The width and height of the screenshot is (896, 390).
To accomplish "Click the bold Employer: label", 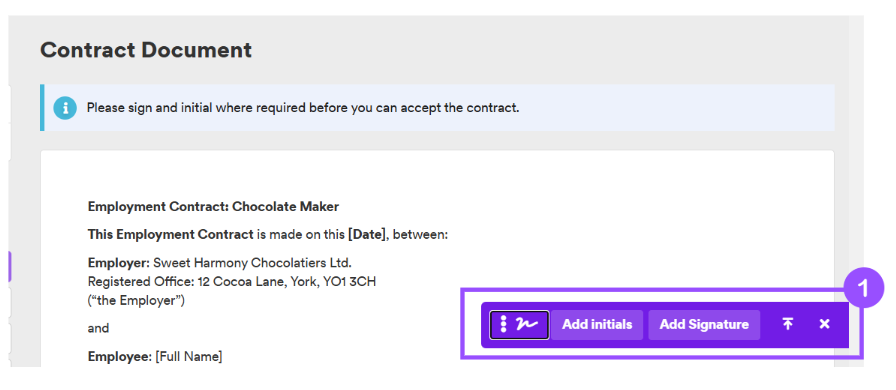I will pyautogui.click(x=119, y=263).
